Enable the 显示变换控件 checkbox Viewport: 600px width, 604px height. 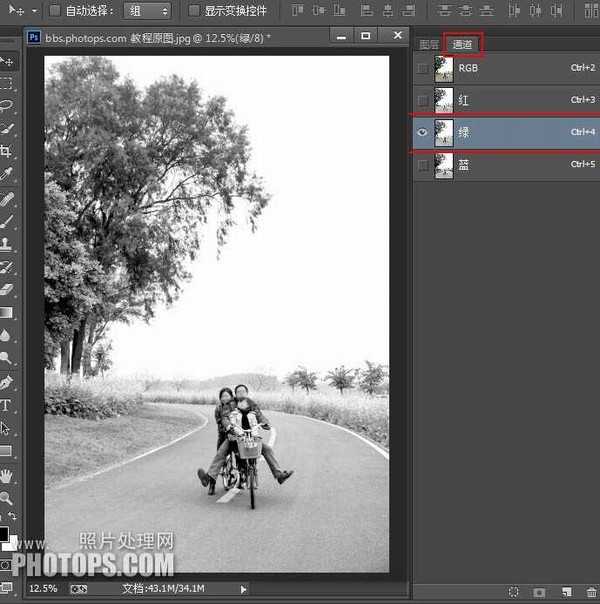pyautogui.click(x=194, y=11)
